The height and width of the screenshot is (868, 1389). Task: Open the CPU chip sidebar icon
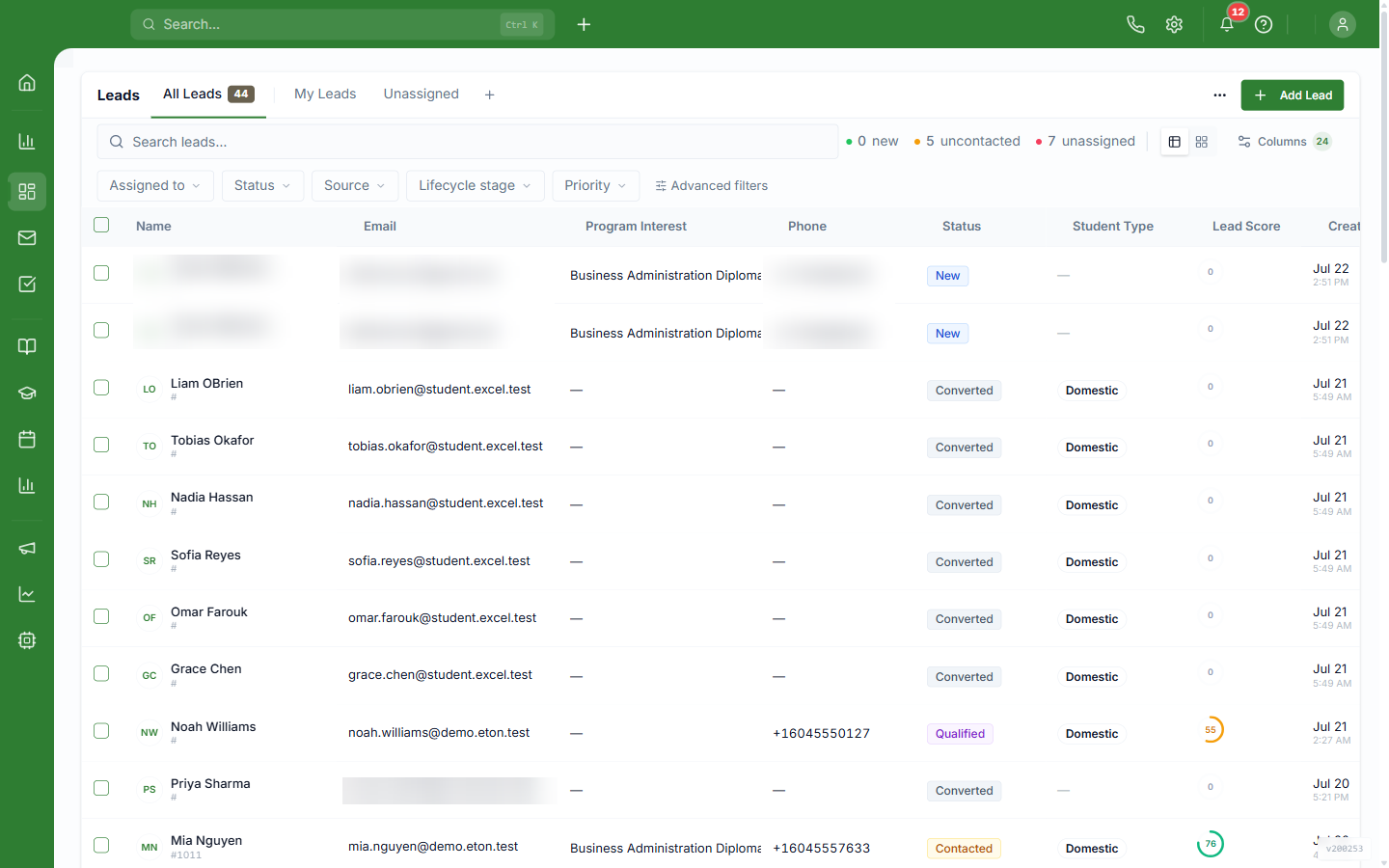(x=27, y=640)
